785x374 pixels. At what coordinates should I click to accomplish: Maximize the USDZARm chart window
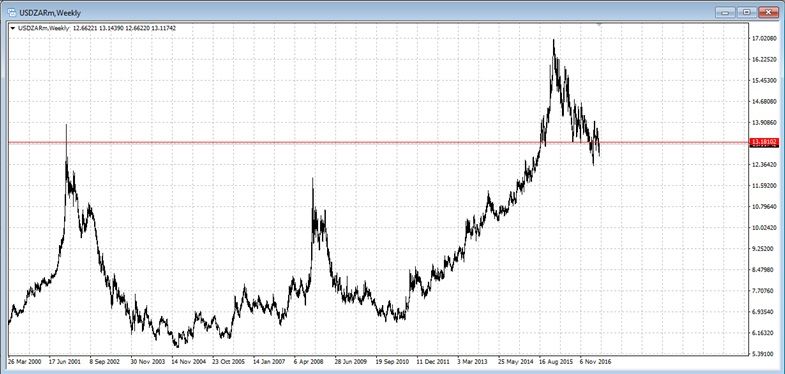click(746, 13)
